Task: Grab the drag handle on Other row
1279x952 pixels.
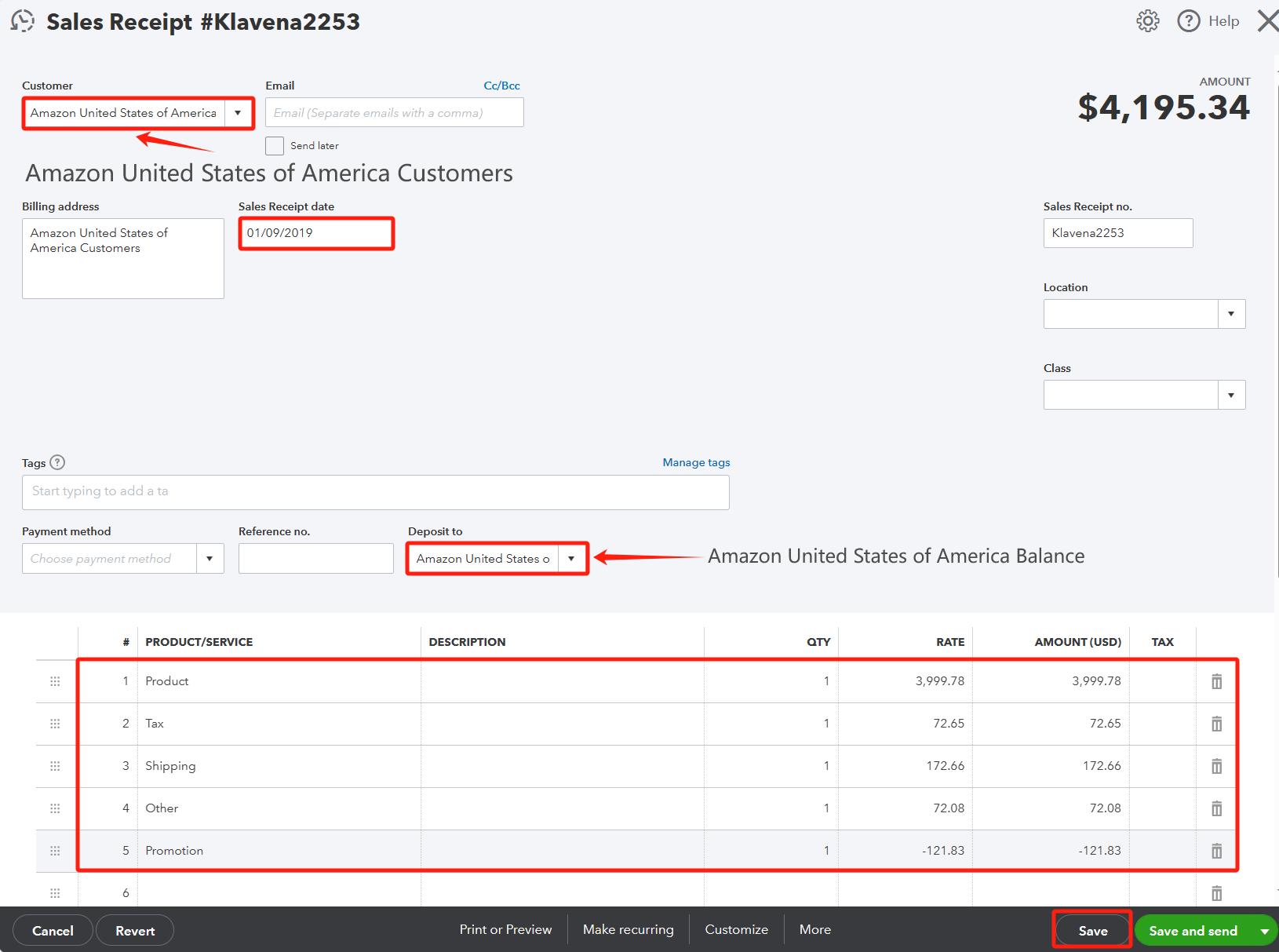Action: point(55,808)
